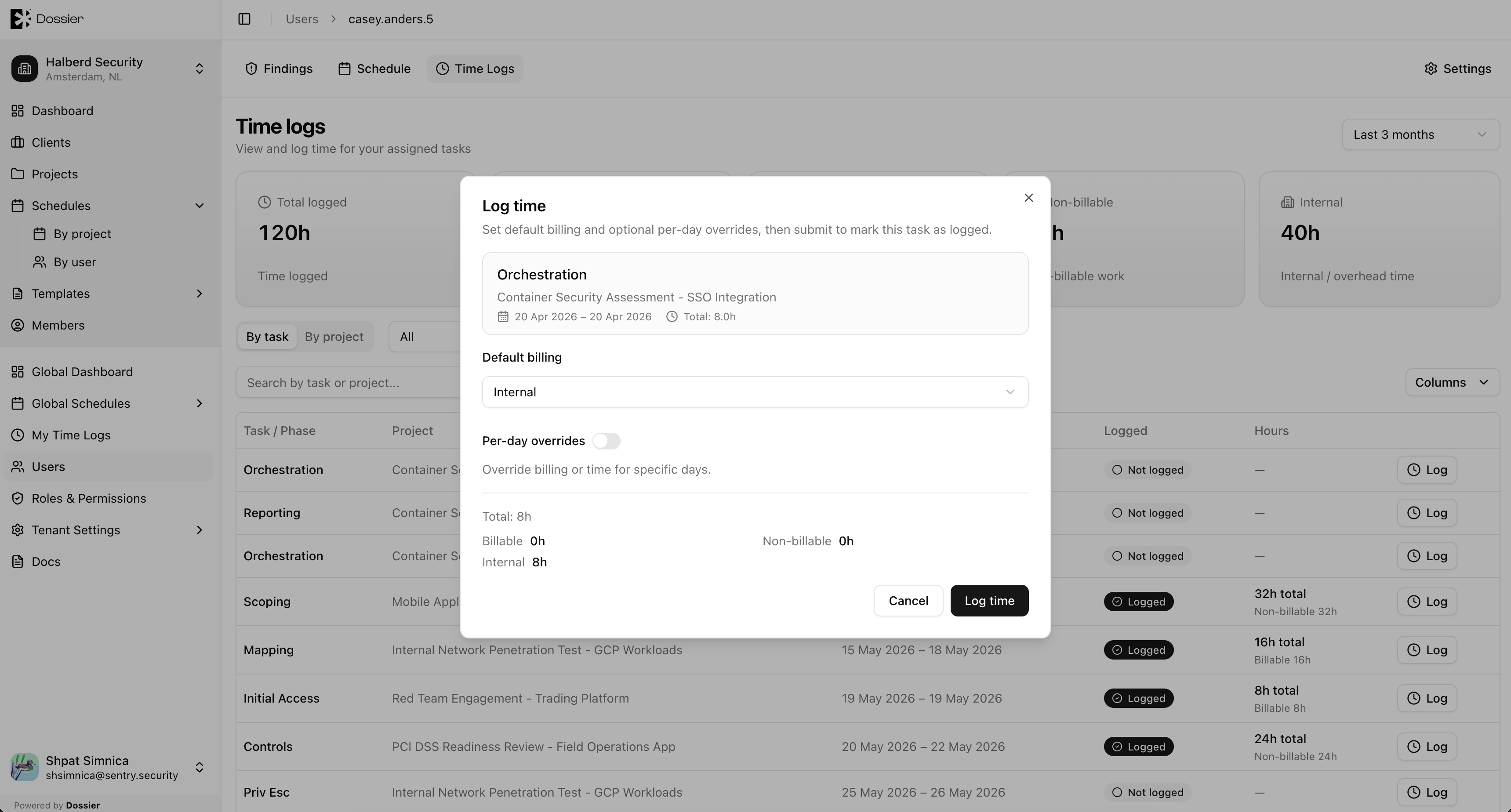
Task: Toggle the sidebar panel icon
Action: click(245, 19)
